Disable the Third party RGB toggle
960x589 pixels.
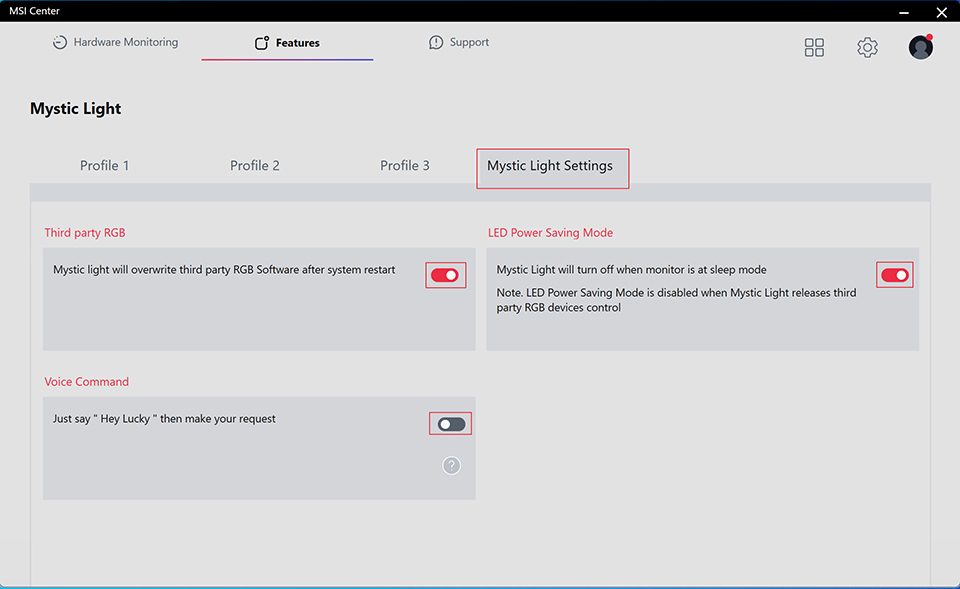445,275
